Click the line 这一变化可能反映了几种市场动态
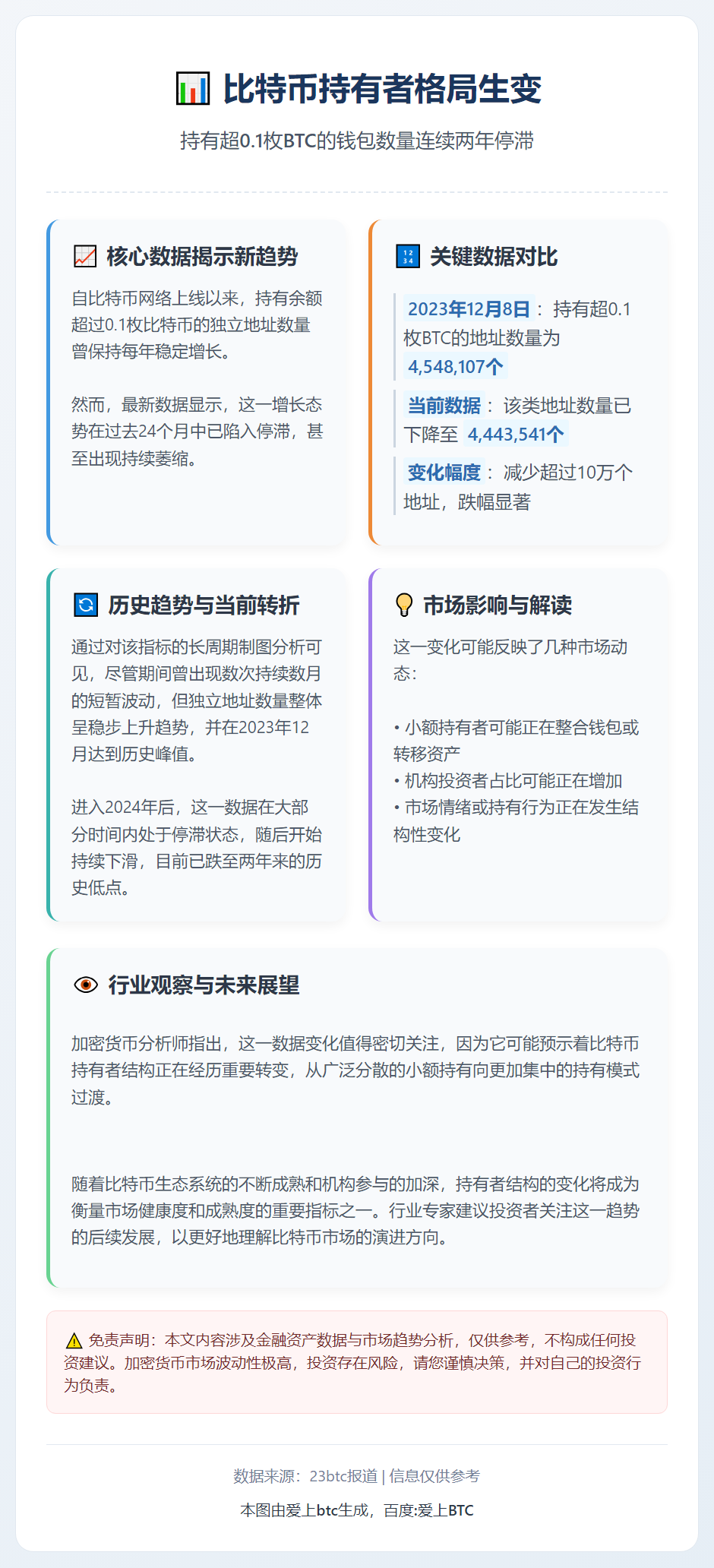 pos(510,660)
